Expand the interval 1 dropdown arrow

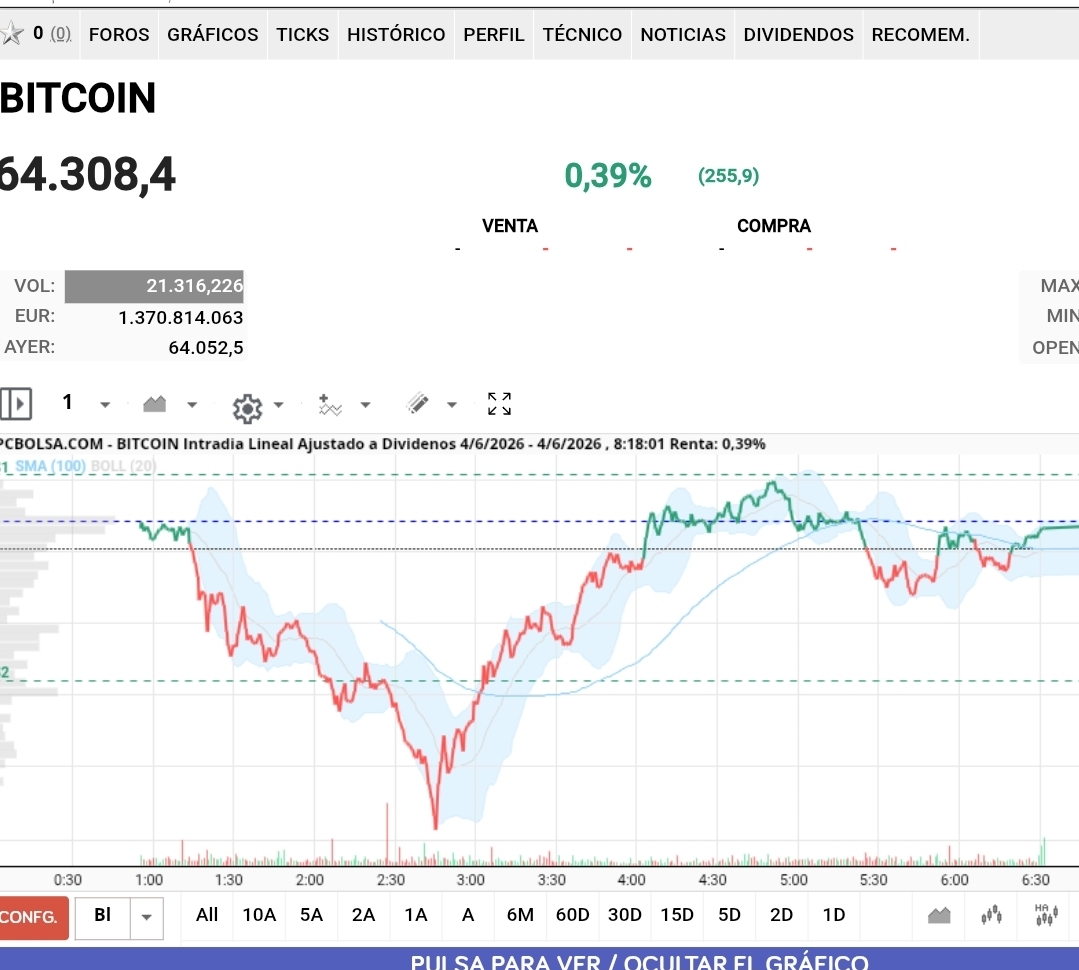105,405
